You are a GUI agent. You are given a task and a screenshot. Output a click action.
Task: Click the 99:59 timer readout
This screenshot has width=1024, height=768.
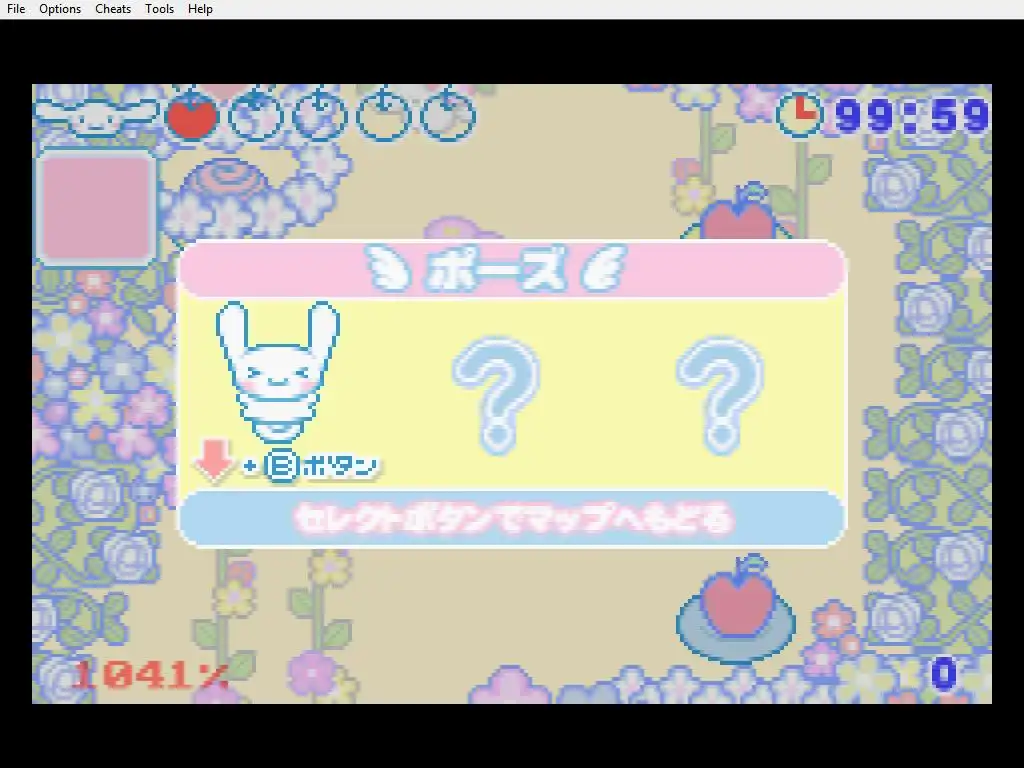click(912, 116)
